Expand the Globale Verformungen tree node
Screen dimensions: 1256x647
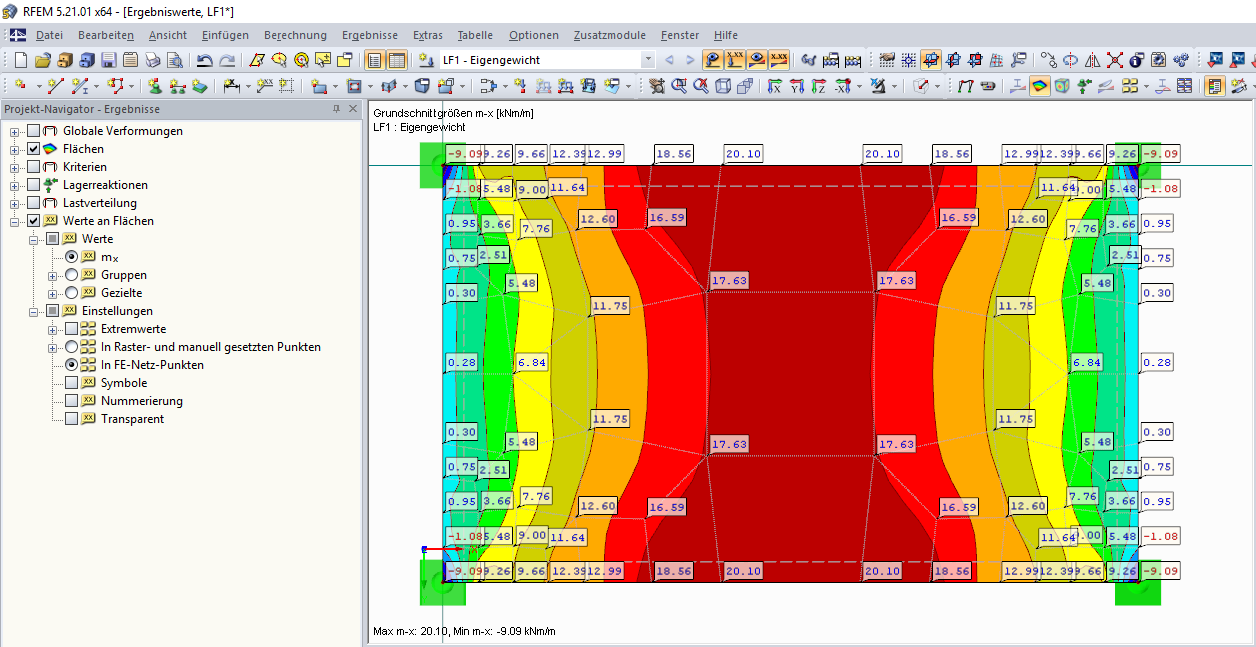tap(15, 131)
